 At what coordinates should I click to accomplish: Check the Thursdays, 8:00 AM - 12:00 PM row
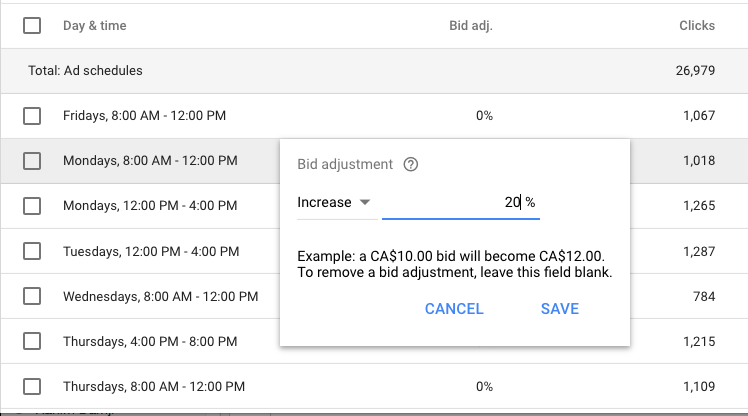tap(32, 386)
